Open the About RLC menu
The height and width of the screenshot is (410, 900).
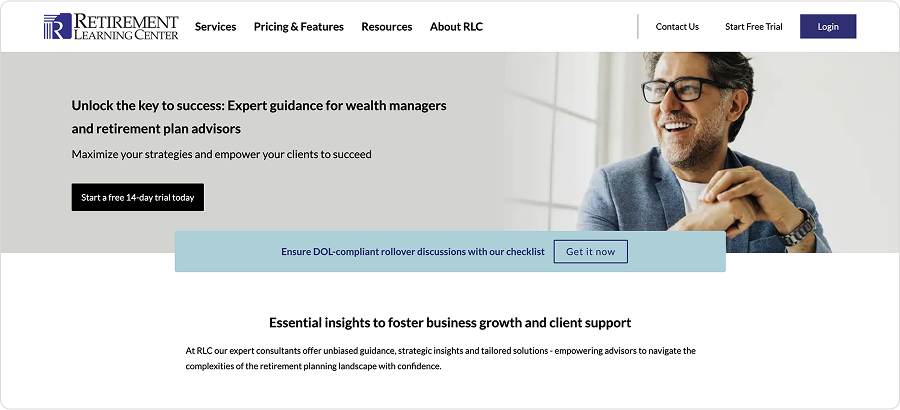coord(456,27)
